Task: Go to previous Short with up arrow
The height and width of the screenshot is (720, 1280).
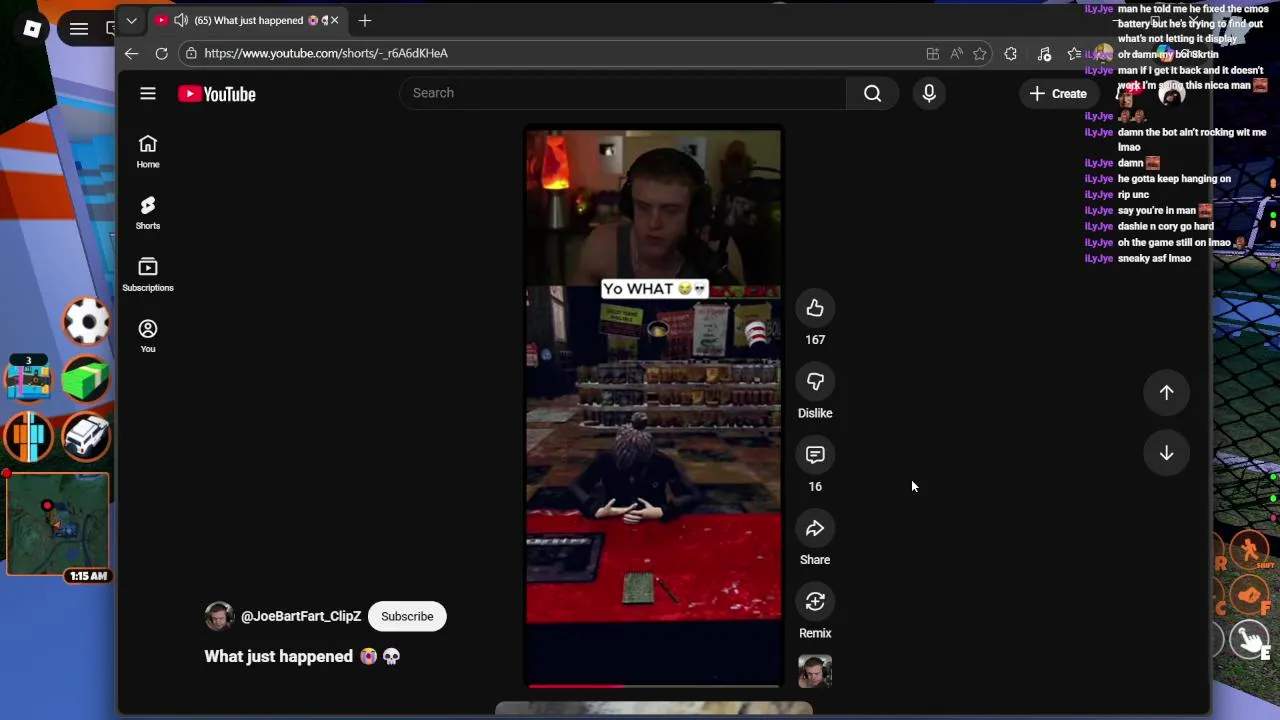Action: [1166, 392]
